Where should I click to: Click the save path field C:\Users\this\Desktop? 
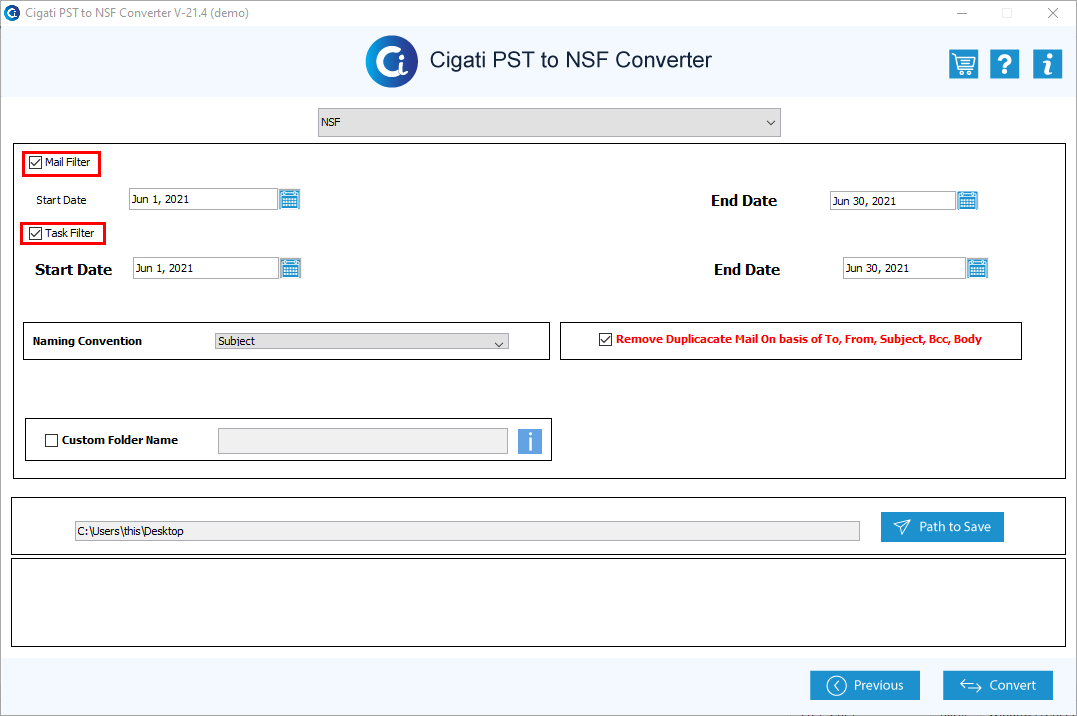[467, 531]
